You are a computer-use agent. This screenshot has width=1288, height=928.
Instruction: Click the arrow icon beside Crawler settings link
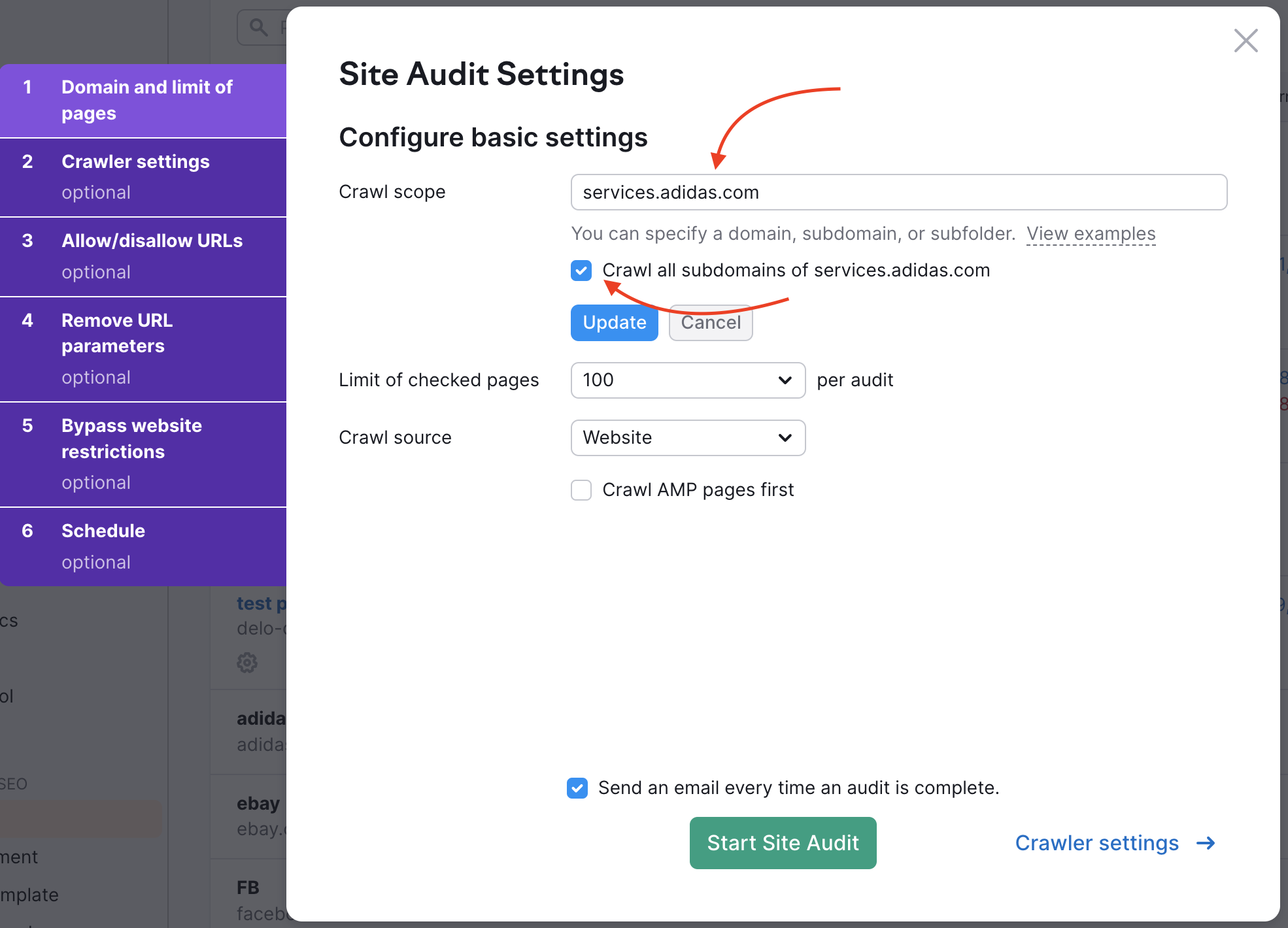1206,843
